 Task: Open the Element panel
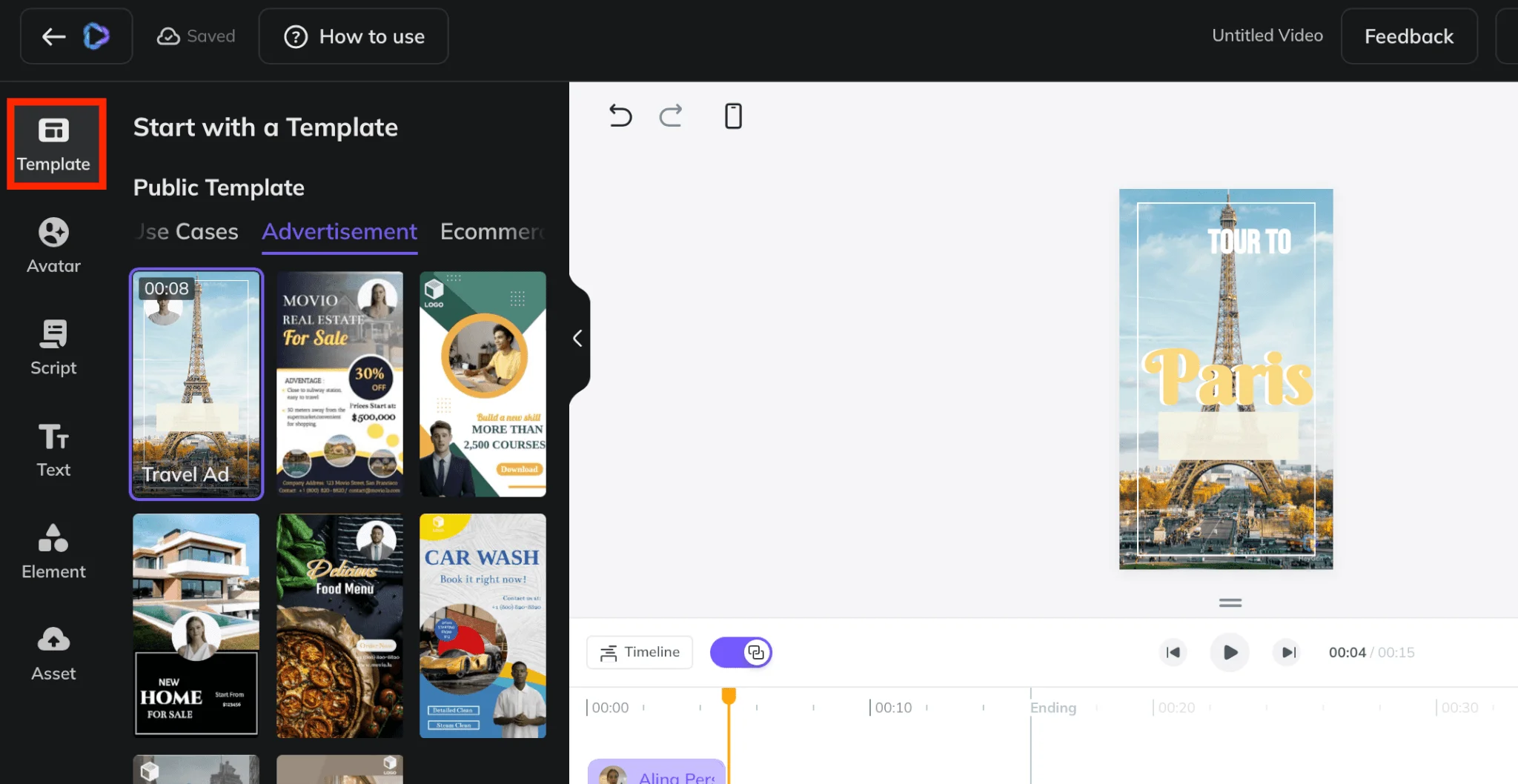pos(53,551)
